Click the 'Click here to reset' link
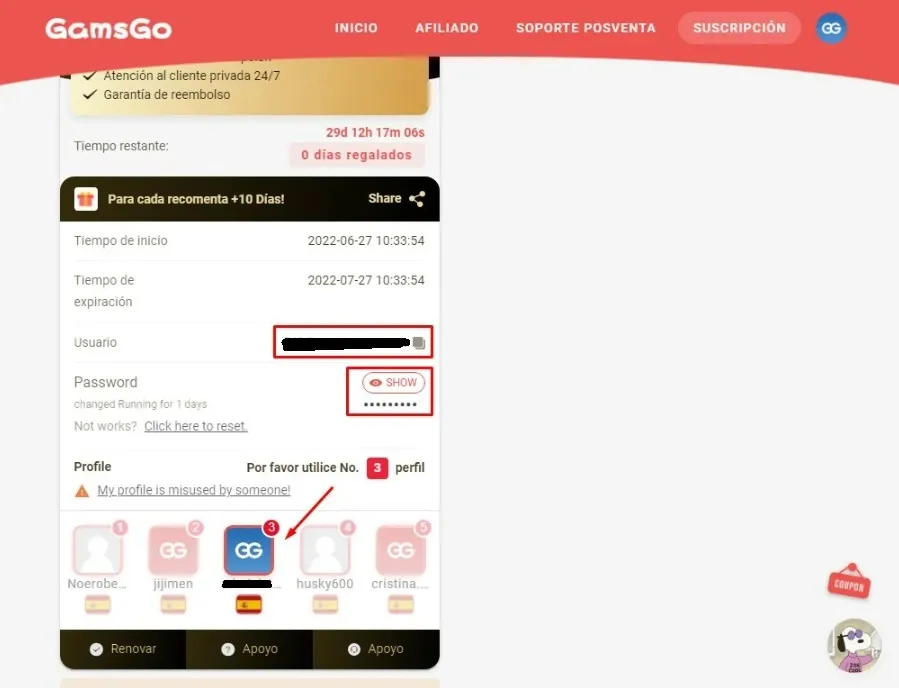The width and height of the screenshot is (899, 688). [196, 426]
